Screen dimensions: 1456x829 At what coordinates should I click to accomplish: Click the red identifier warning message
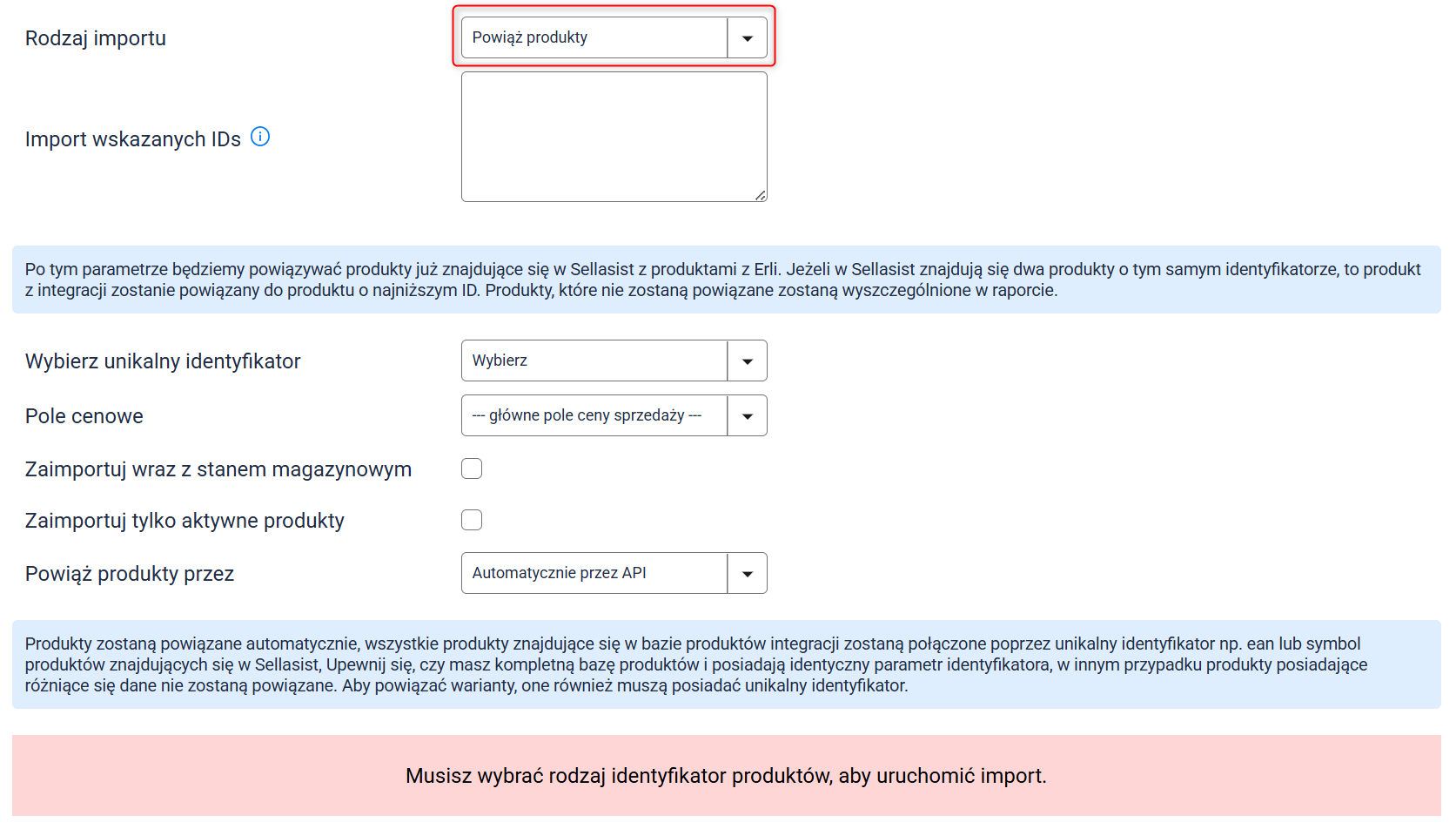(x=726, y=776)
